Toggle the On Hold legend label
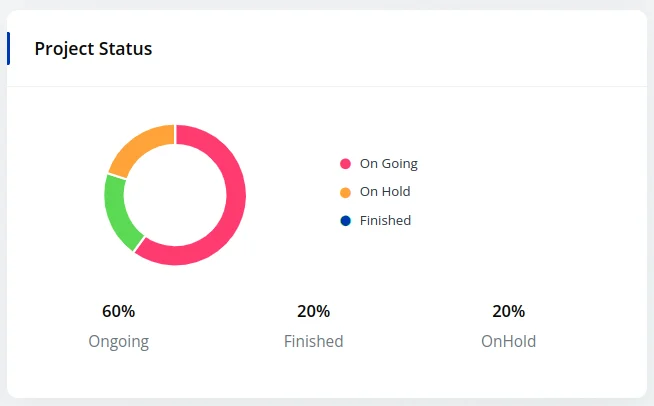 point(385,192)
